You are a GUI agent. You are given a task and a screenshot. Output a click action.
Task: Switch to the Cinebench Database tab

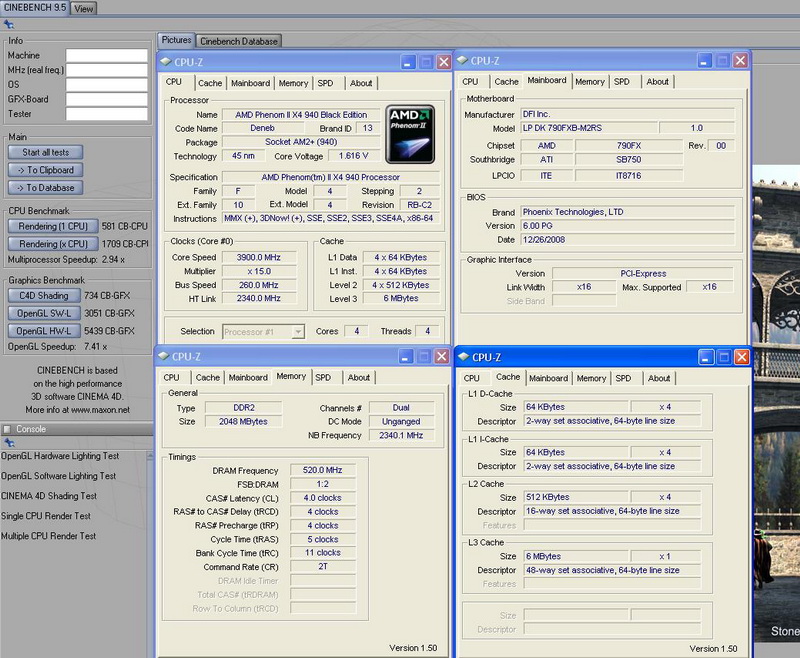point(239,41)
